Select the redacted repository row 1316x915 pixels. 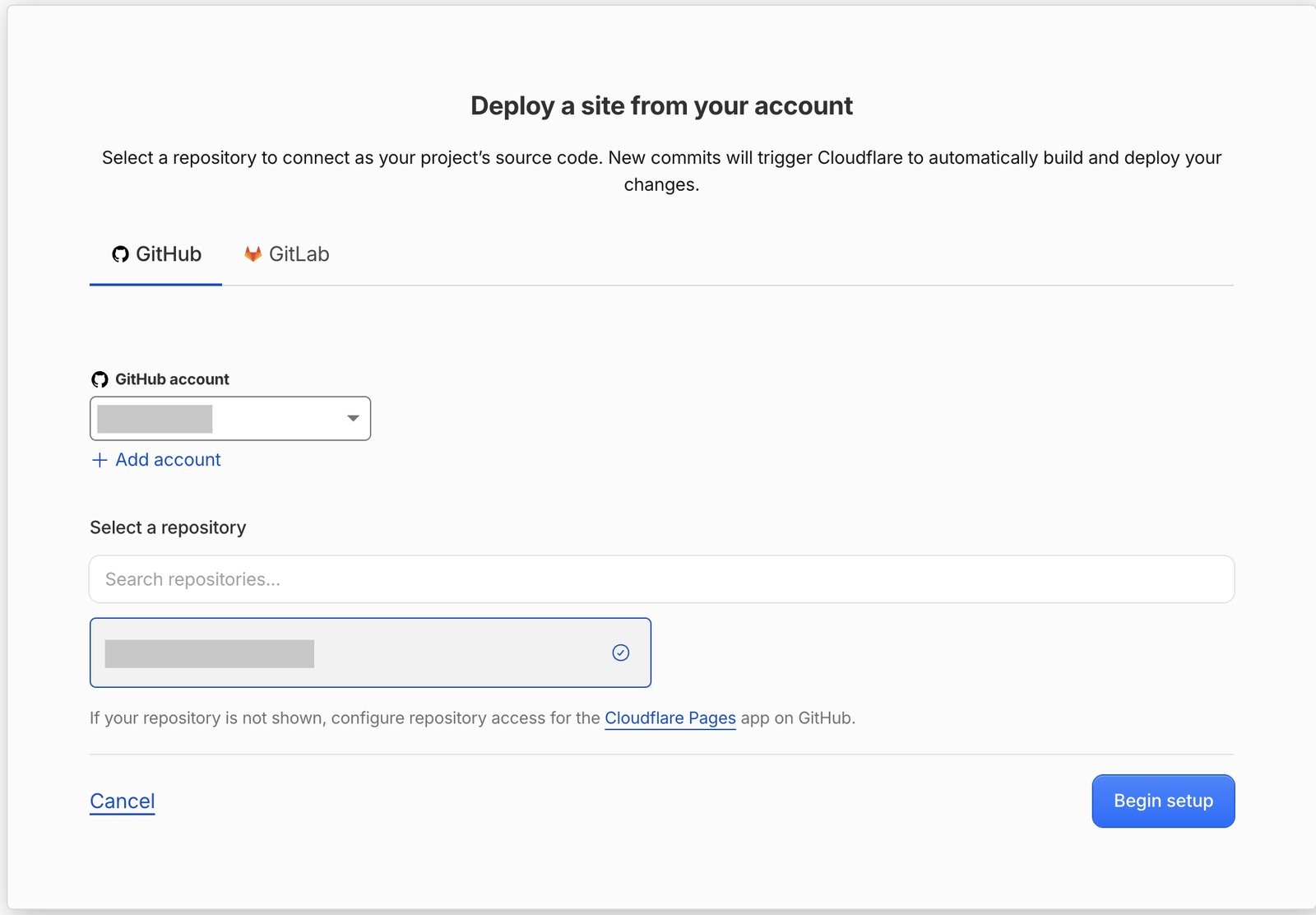[x=370, y=653]
